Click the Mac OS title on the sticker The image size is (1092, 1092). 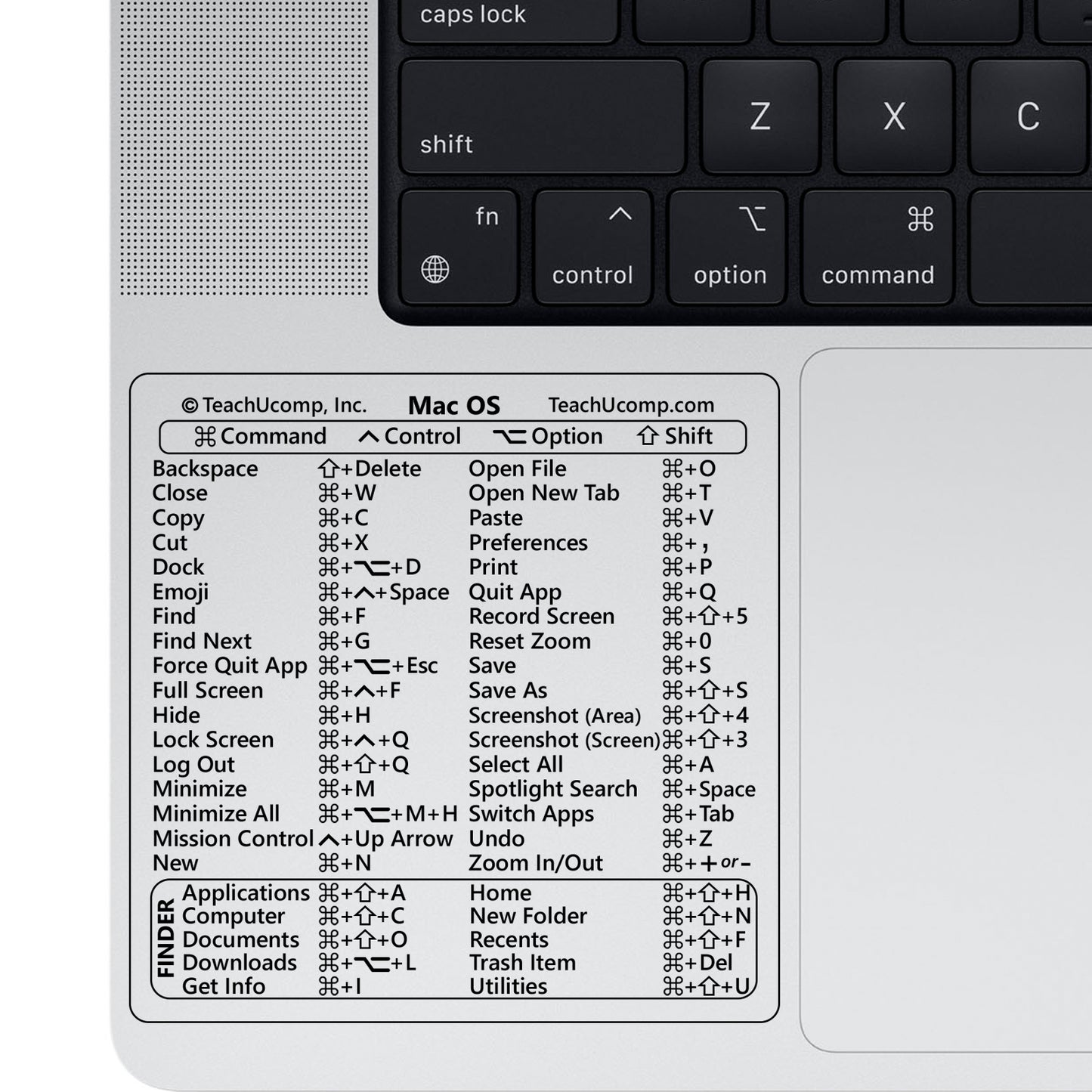(x=454, y=405)
